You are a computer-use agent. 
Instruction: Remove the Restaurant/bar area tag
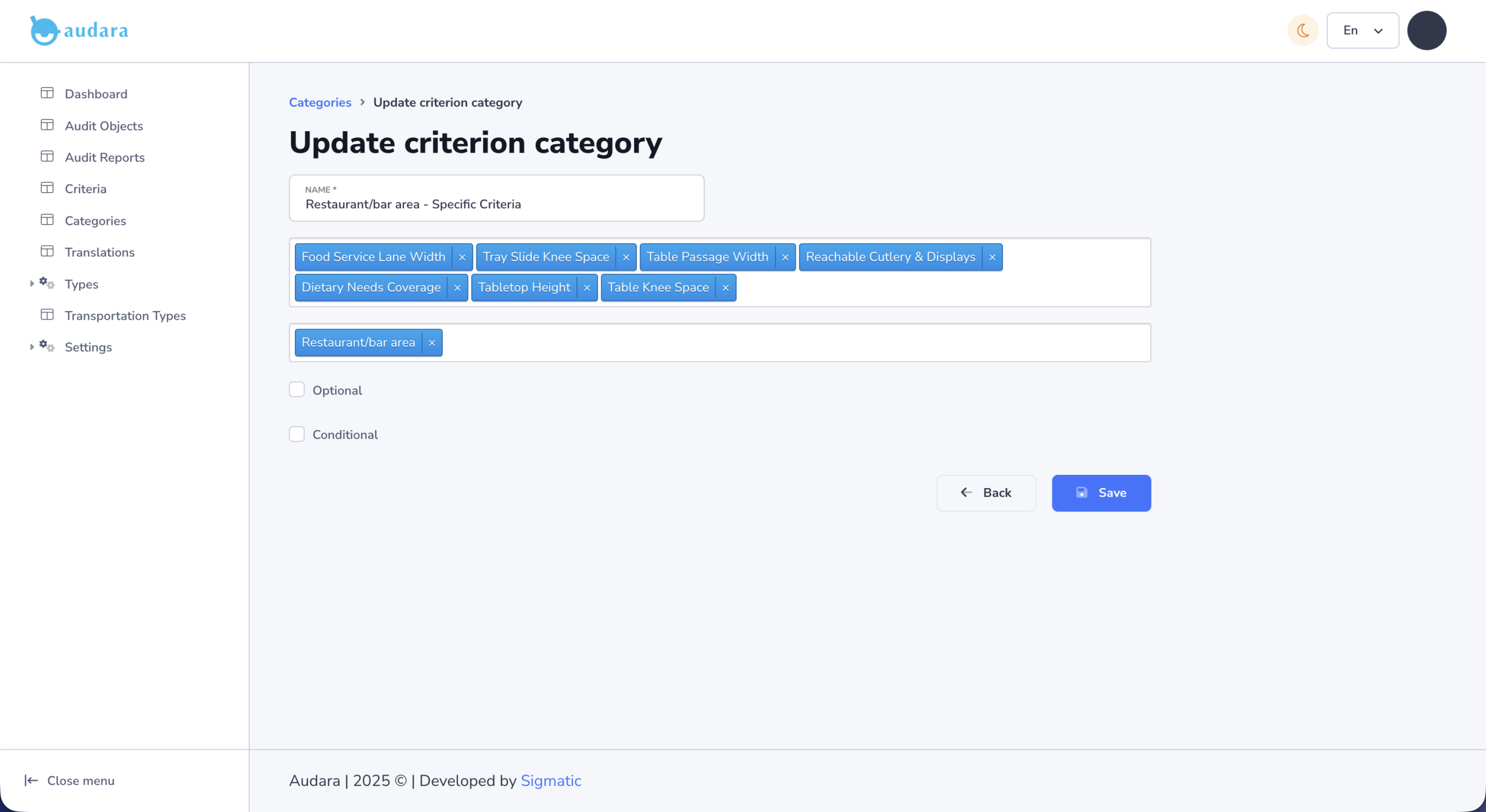432,343
